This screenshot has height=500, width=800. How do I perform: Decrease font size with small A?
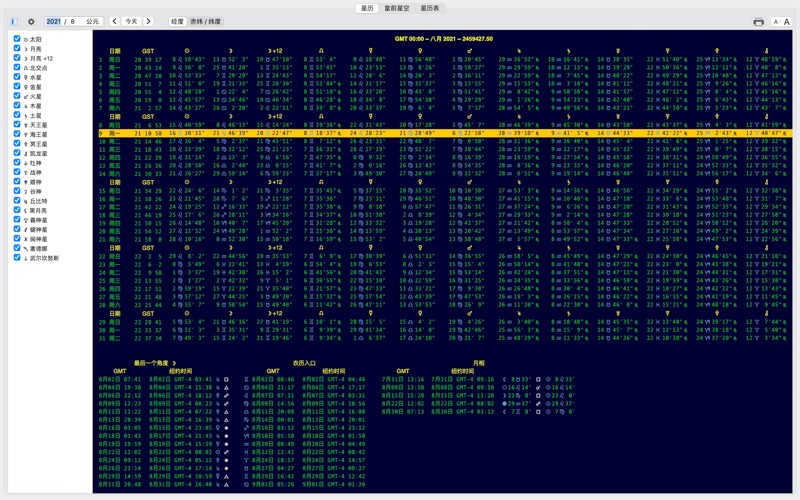click(776, 21)
